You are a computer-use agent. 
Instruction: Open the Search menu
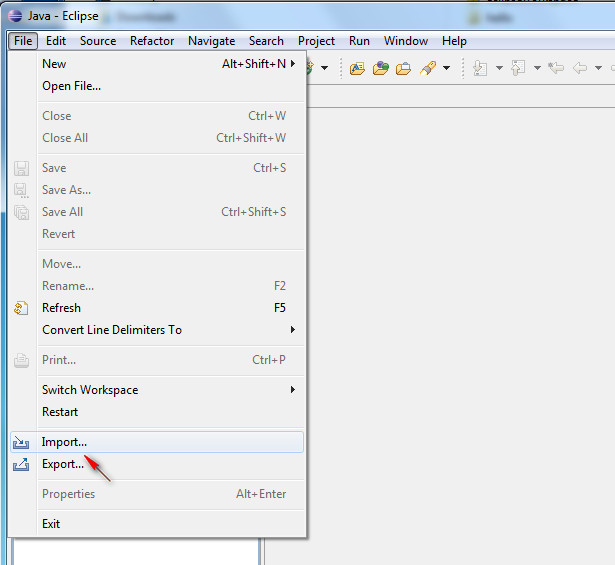266,41
